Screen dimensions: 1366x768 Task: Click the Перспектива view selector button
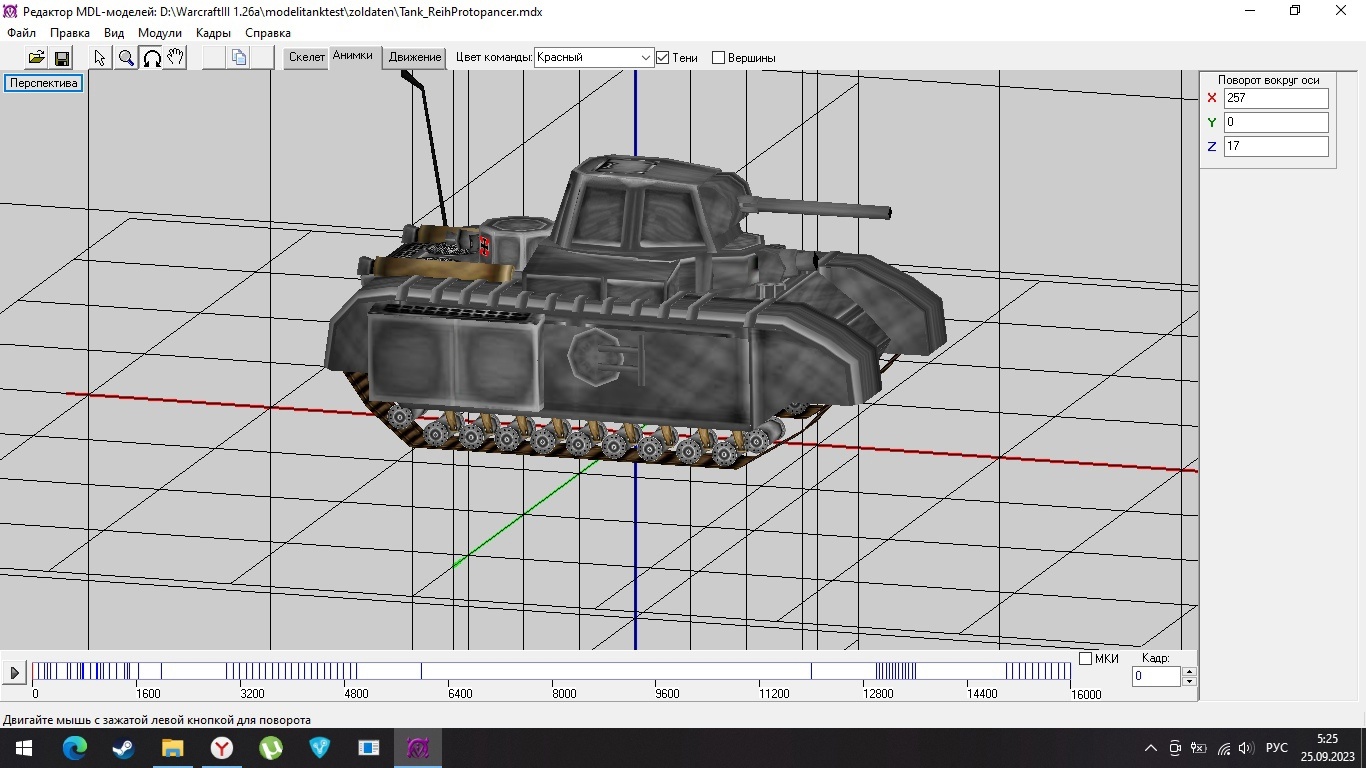[44, 83]
